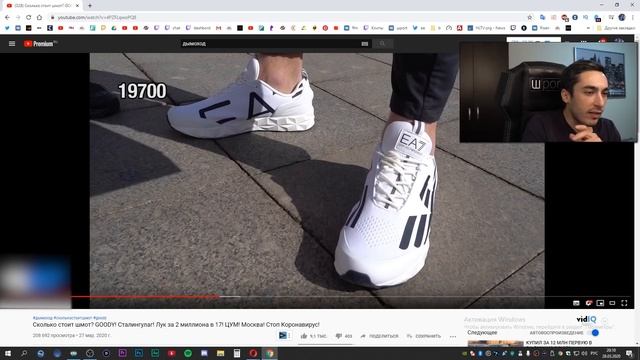640x360 pixels.
Task: Open Windows taskbar search
Action: click(24, 353)
